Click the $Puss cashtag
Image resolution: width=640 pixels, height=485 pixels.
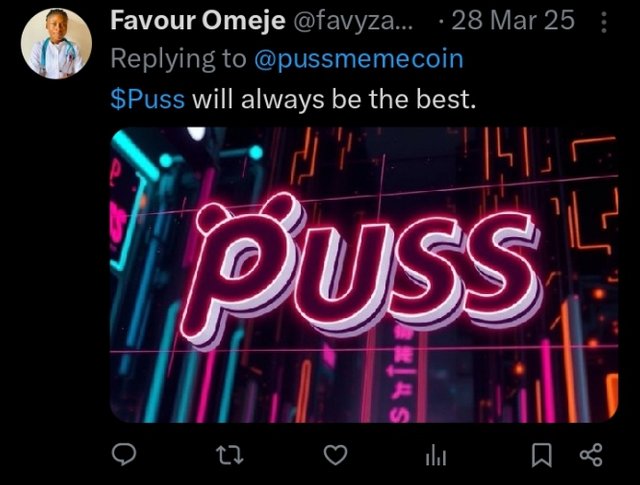point(147,99)
